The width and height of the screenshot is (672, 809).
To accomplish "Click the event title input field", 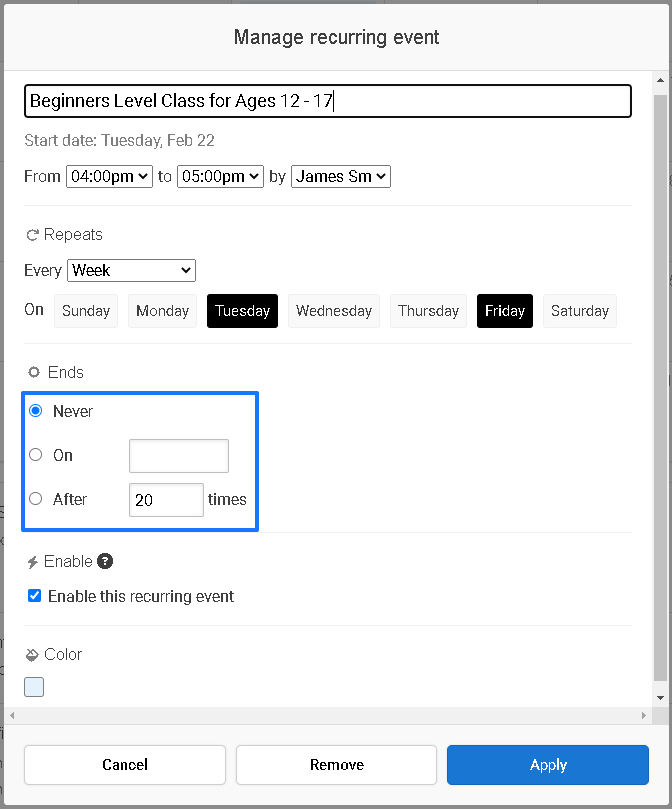I will (x=328, y=101).
